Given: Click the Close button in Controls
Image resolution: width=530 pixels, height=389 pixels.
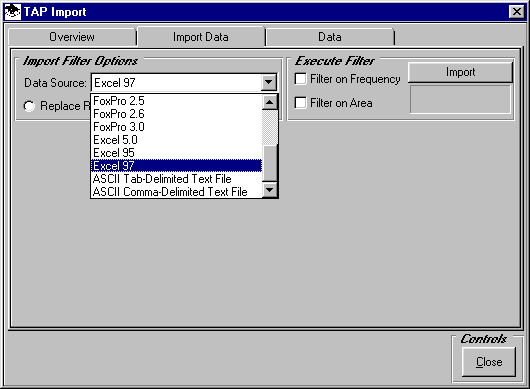Looking at the screenshot, I should (x=489, y=362).
